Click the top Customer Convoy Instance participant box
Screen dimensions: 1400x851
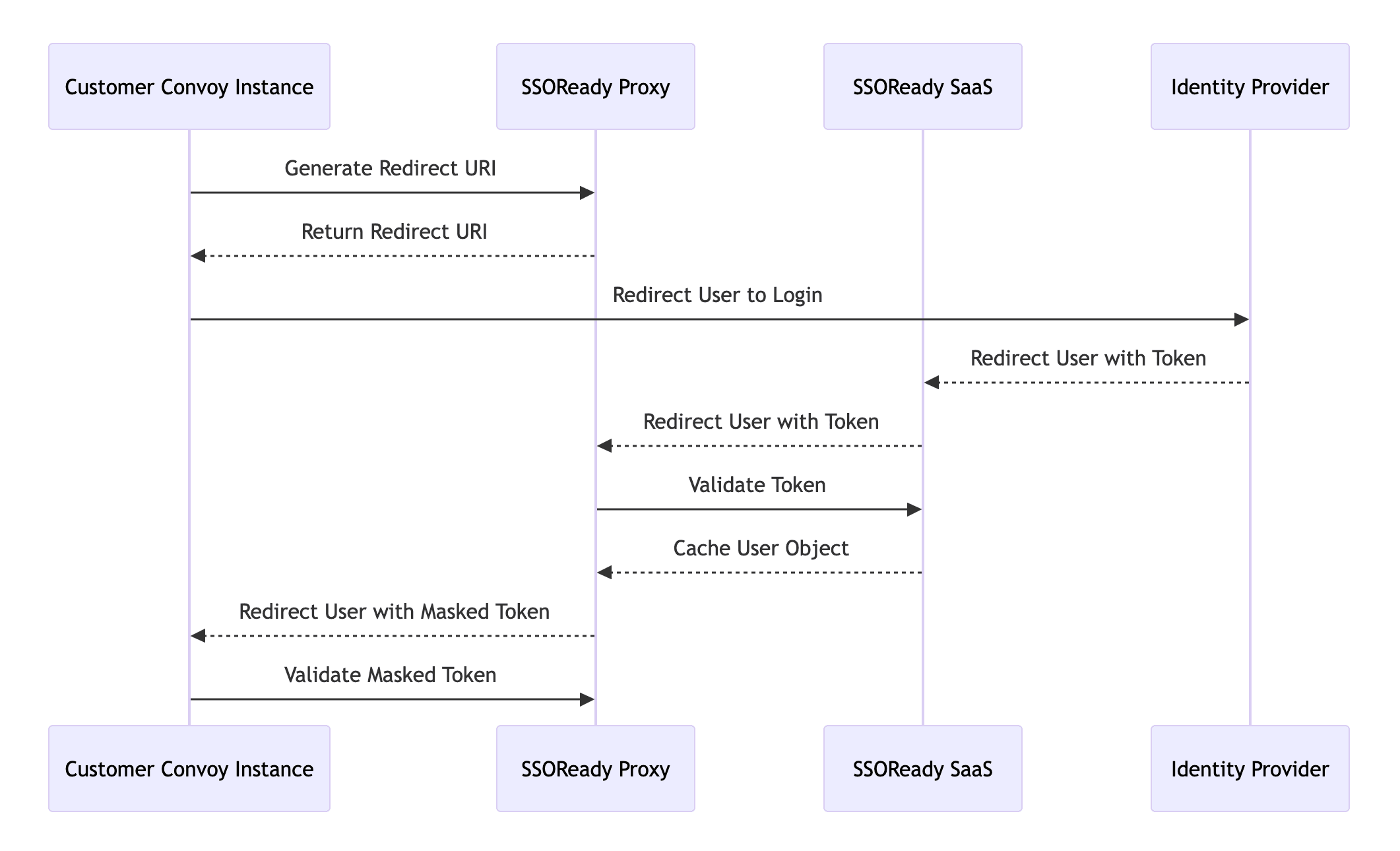coord(189,86)
